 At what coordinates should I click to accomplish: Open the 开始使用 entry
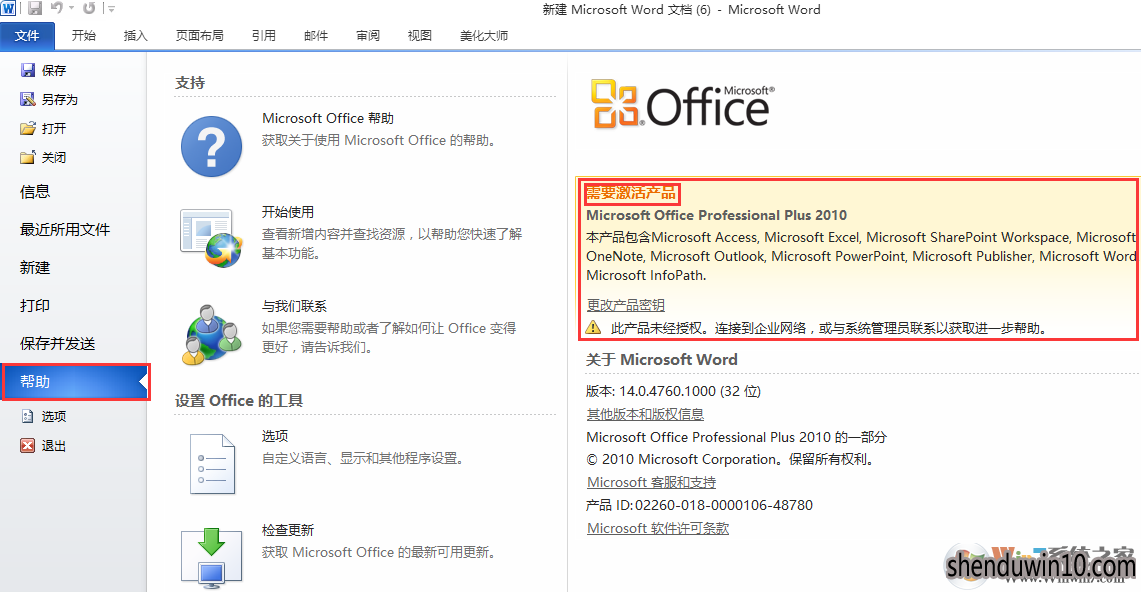click(287, 212)
